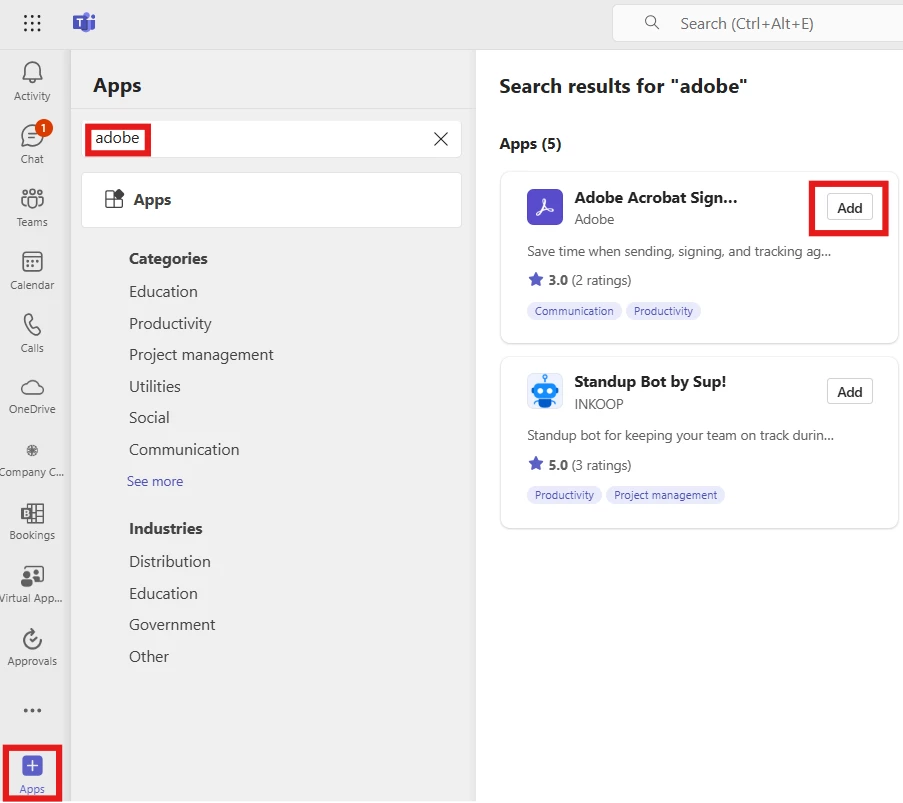This screenshot has width=903, height=803.
Task: Click the Microsoft Teams logo icon
Action: tap(84, 23)
